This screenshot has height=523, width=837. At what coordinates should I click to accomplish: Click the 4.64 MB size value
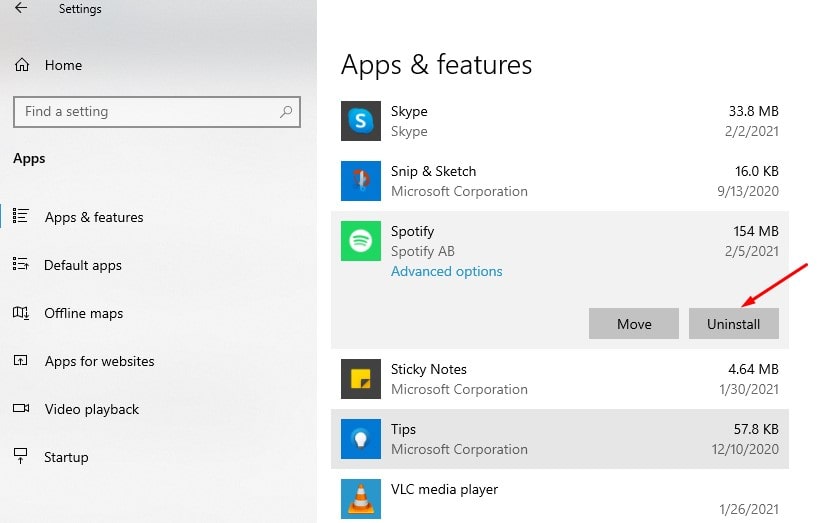753,369
